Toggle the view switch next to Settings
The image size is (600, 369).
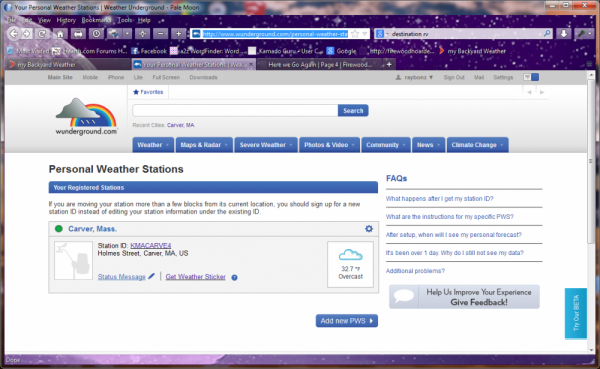531,77
